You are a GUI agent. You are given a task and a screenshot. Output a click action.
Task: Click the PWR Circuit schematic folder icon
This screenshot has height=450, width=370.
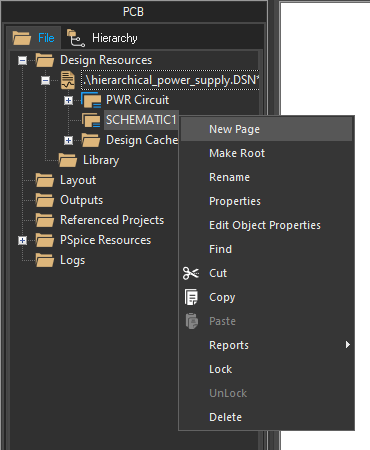pos(91,100)
